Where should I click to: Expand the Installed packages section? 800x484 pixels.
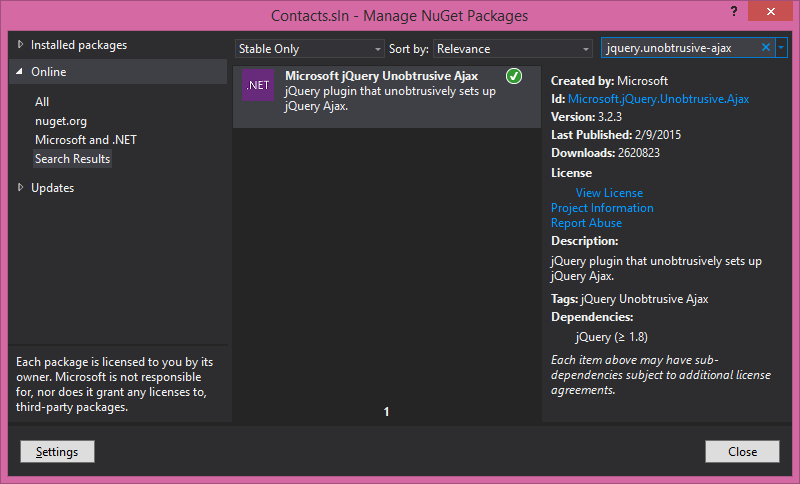tap(22, 45)
